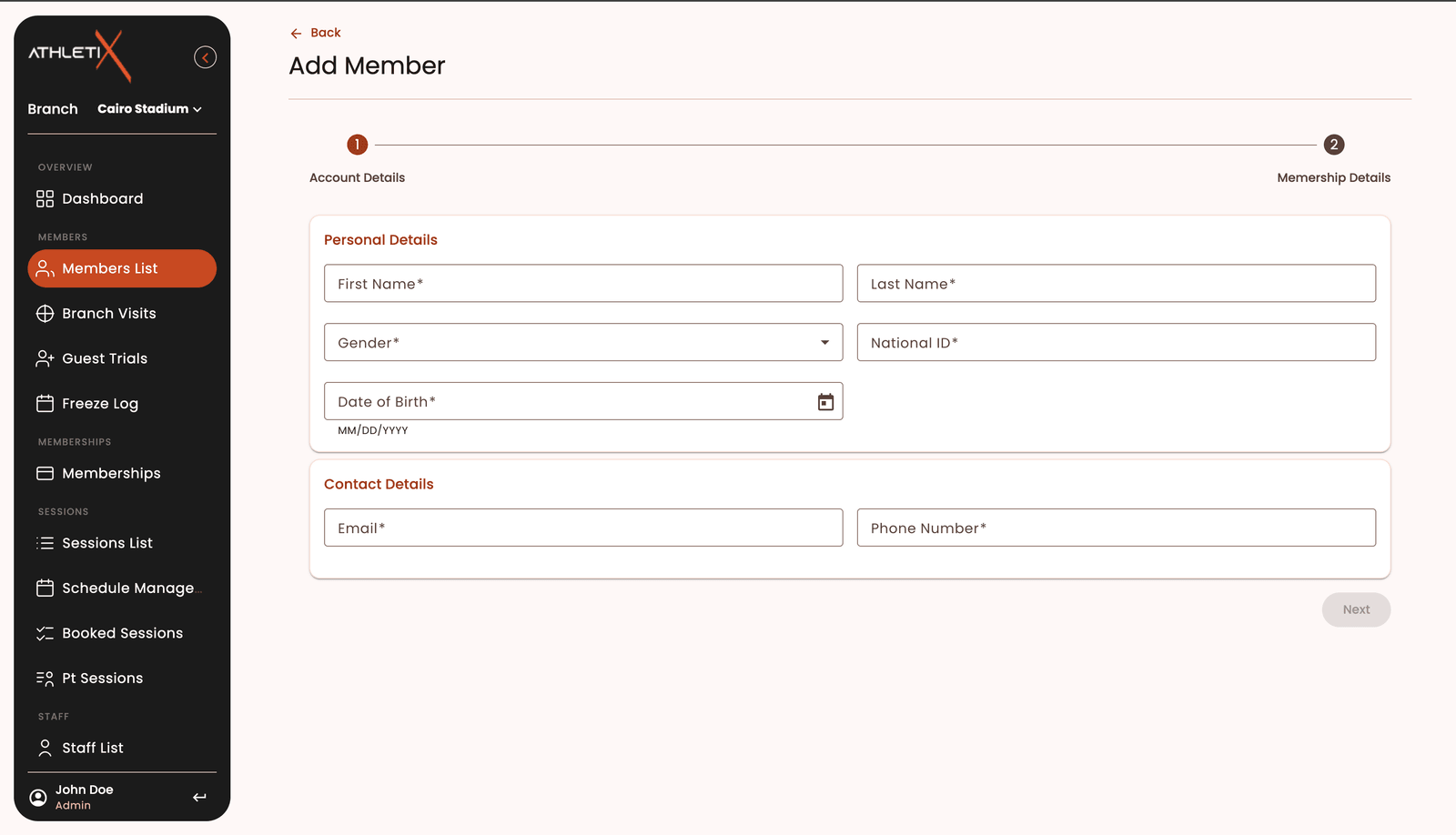Click the back arrow icon
The height and width of the screenshot is (835, 1456).
point(296,33)
